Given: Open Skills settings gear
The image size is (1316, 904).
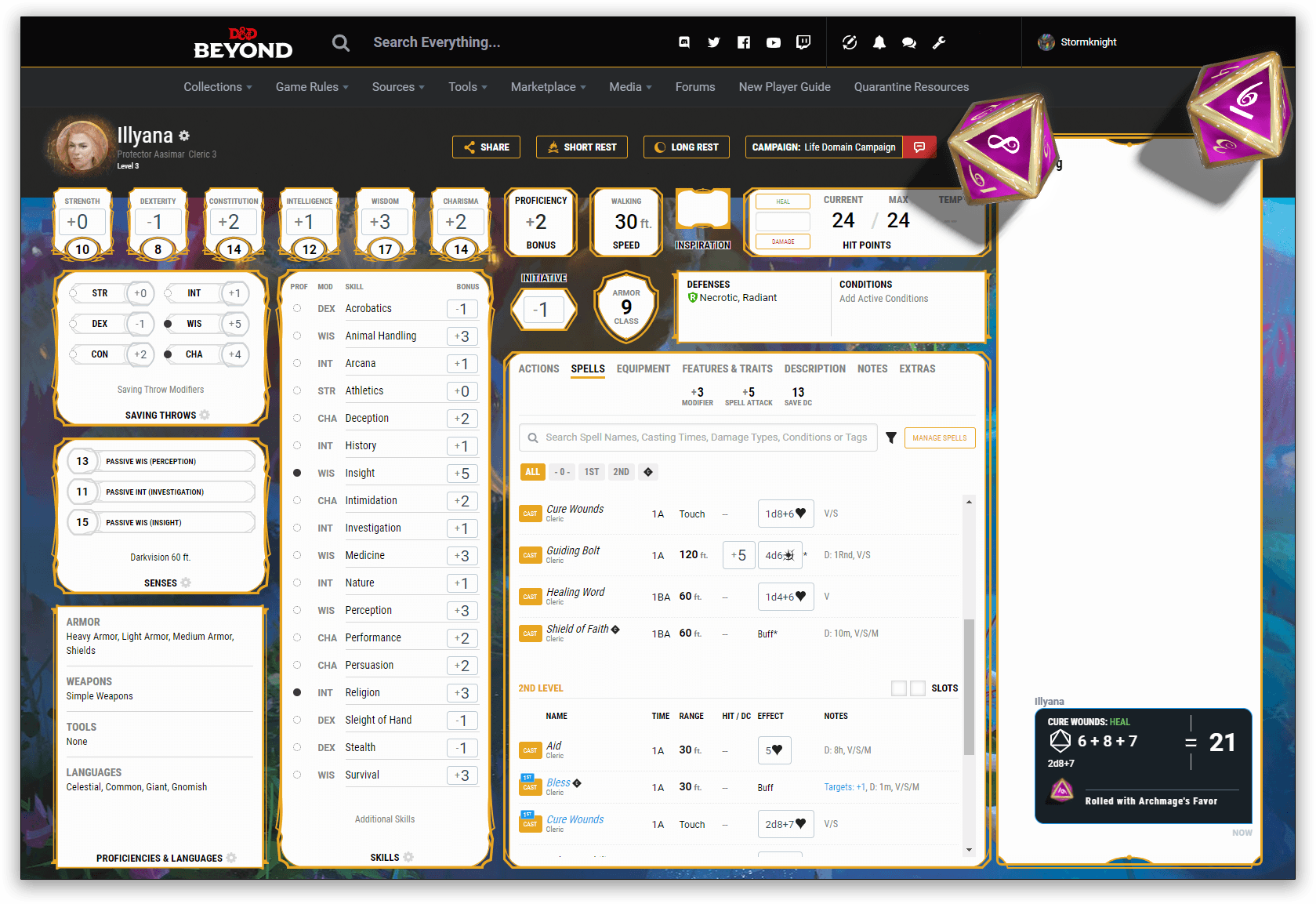Looking at the screenshot, I should click(x=408, y=857).
